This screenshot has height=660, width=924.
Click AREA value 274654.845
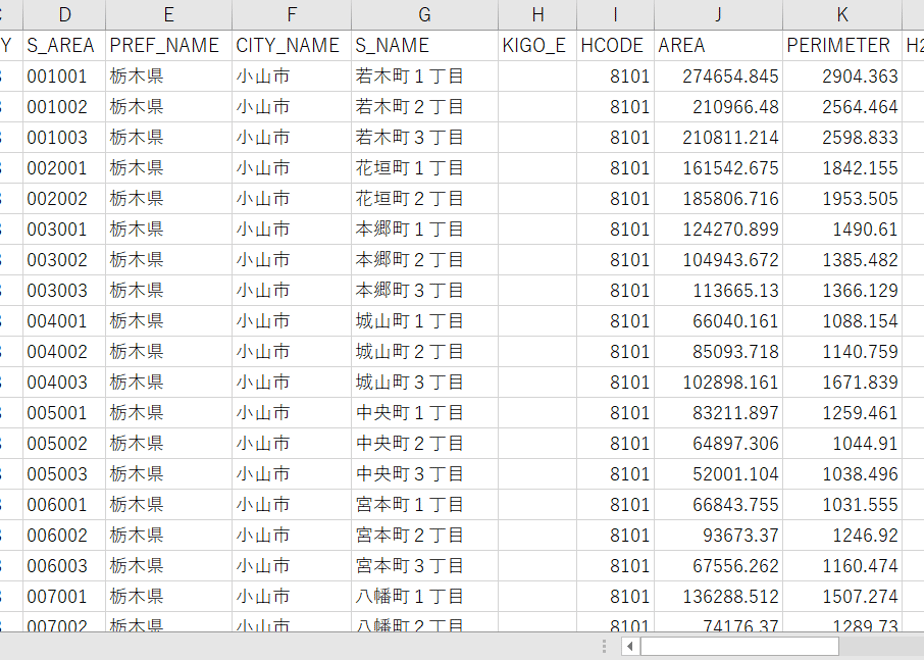coord(718,76)
